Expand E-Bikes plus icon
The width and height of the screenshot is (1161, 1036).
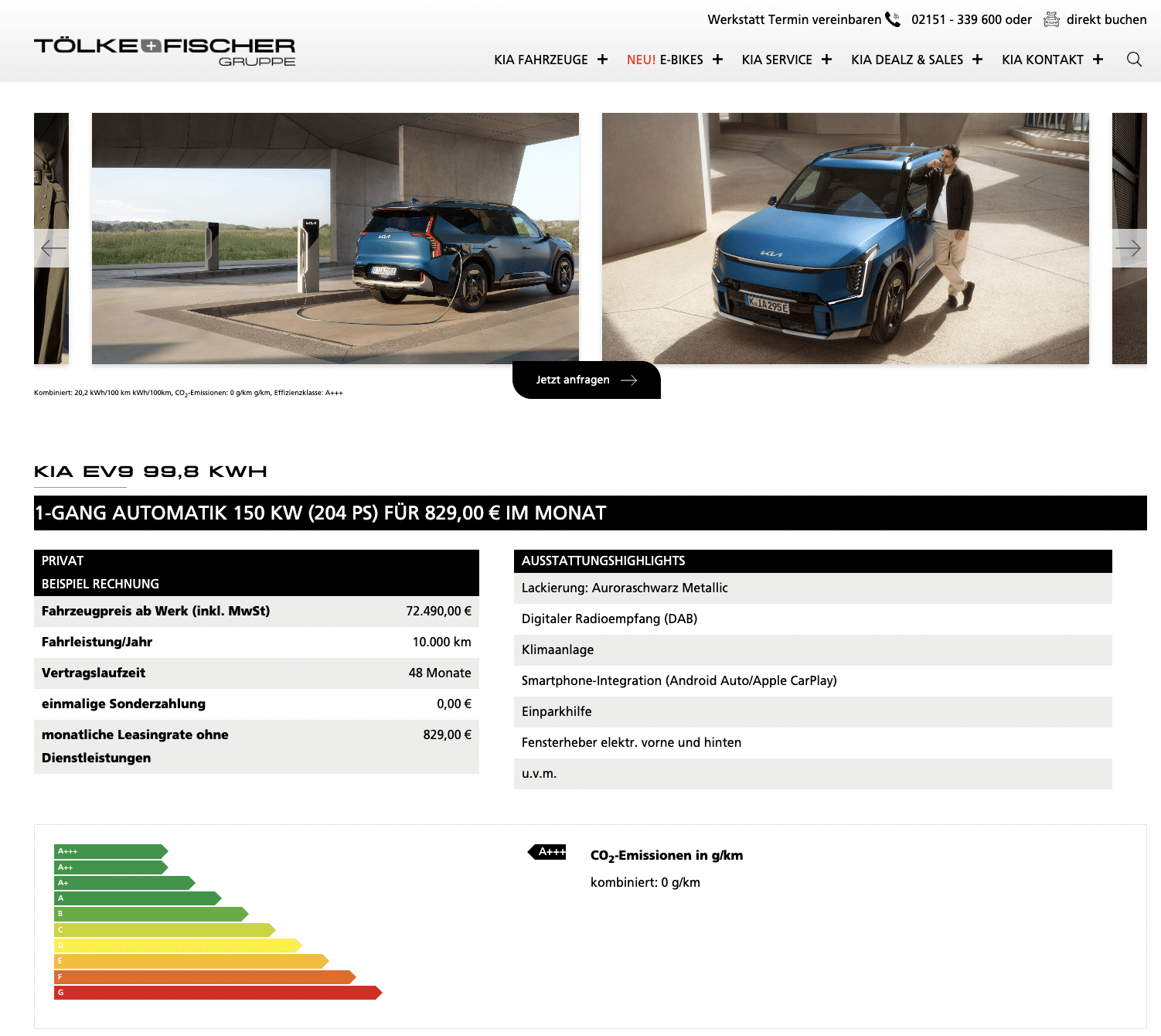pyautogui.click(x=717, y=60)
